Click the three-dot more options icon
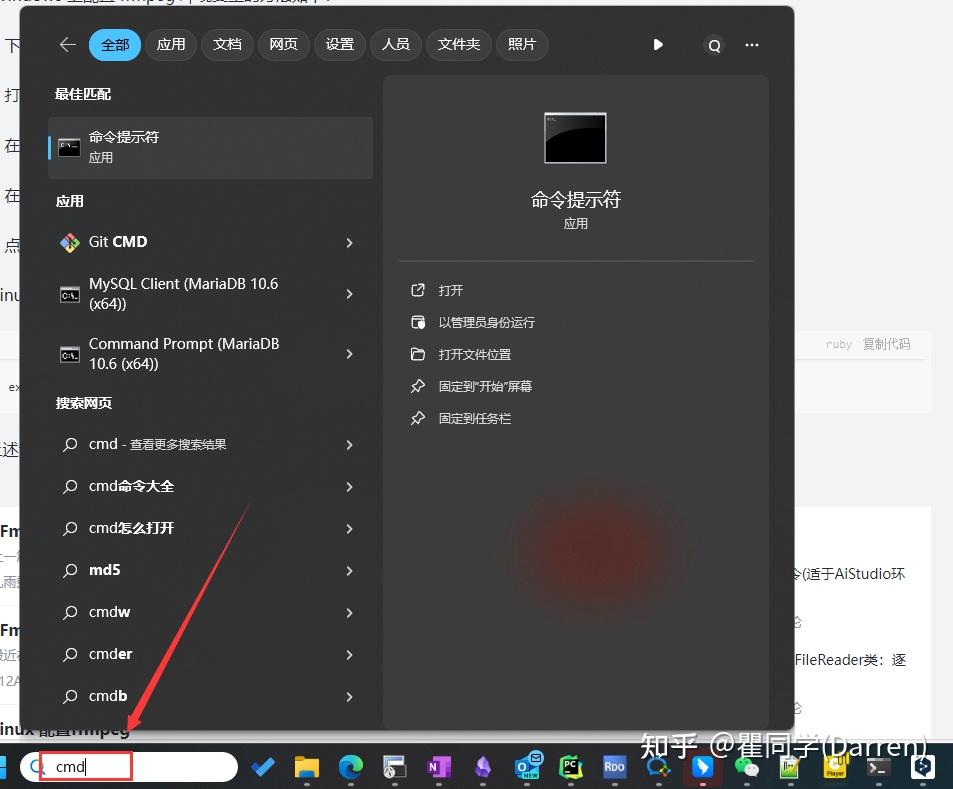This screenshot has height=789, width=953. click(x=751, y=44)
